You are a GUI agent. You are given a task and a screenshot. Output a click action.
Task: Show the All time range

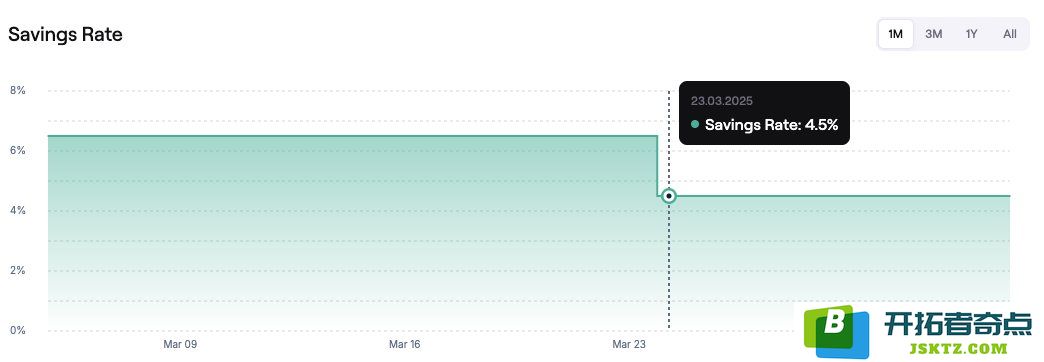tap(1009, 34)
